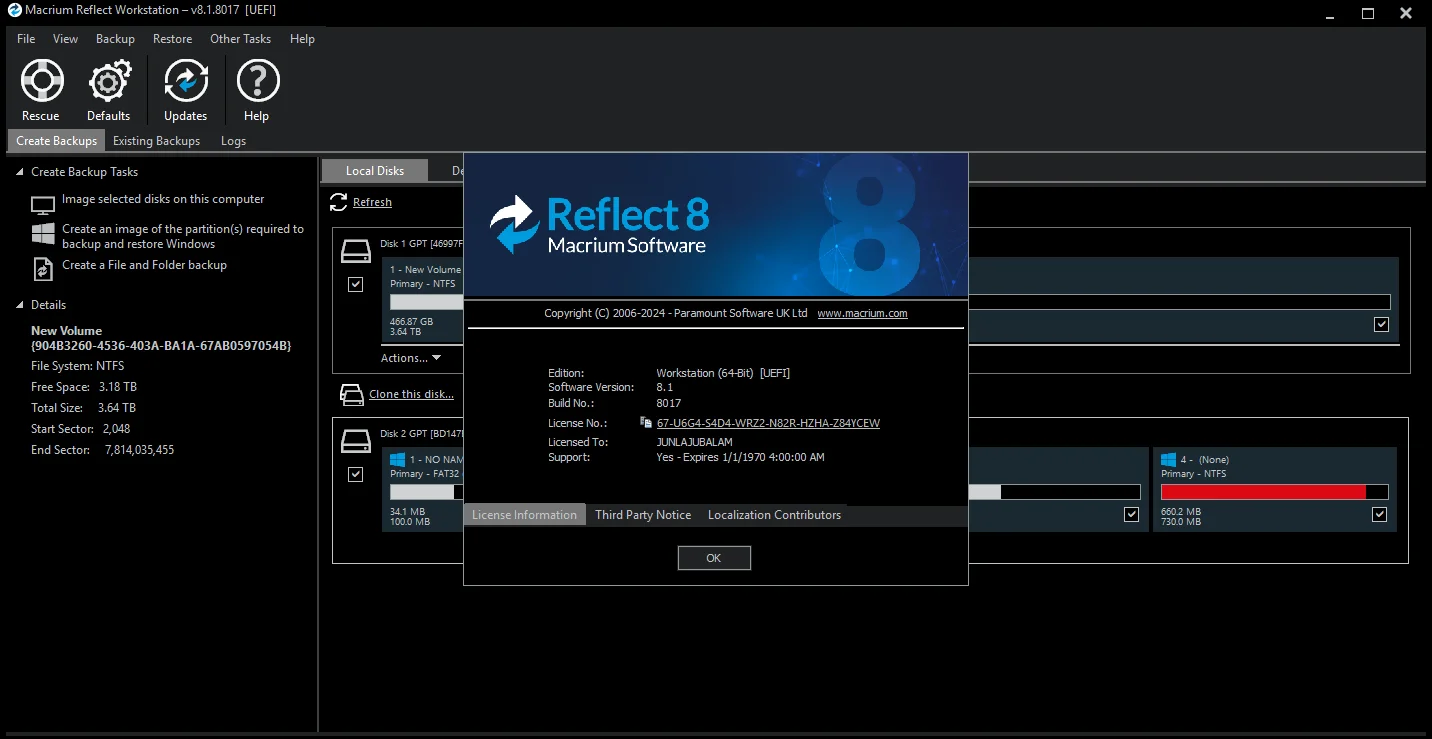
Task: Open the Other Tasks menu
Action: [240, 39]
